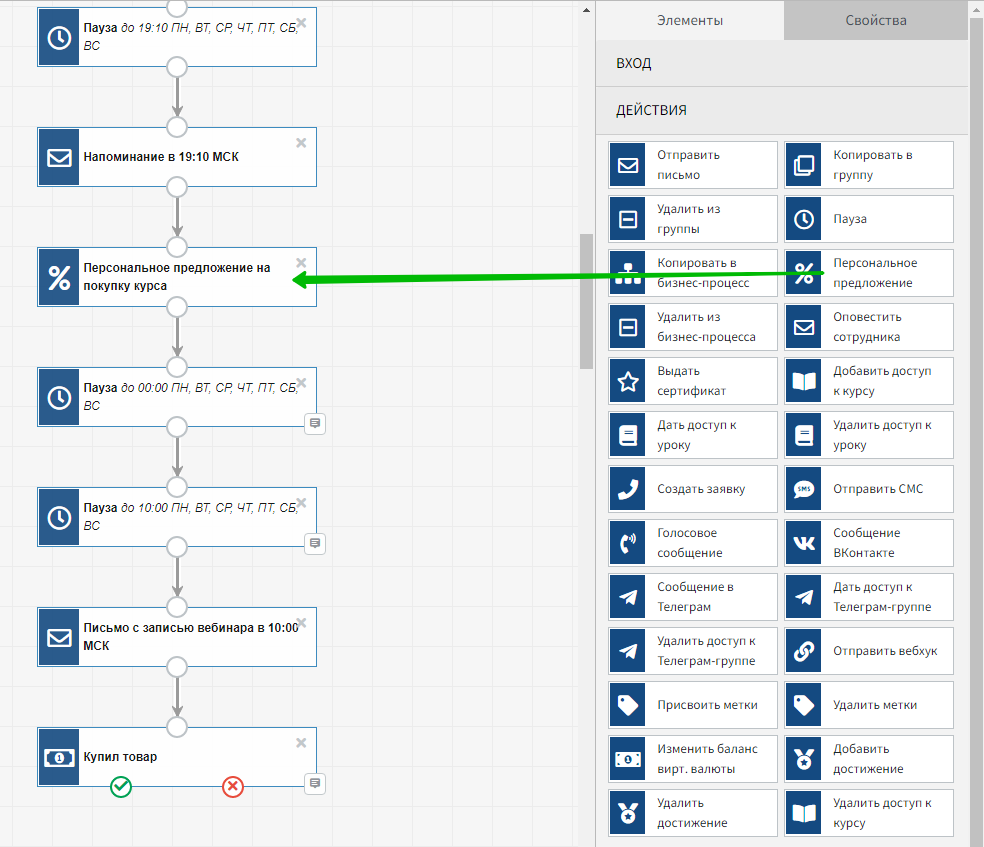Click output connector below Персональное предложение block
The width and height of the screenshot is (984, 847).
[x=177, y=307]
